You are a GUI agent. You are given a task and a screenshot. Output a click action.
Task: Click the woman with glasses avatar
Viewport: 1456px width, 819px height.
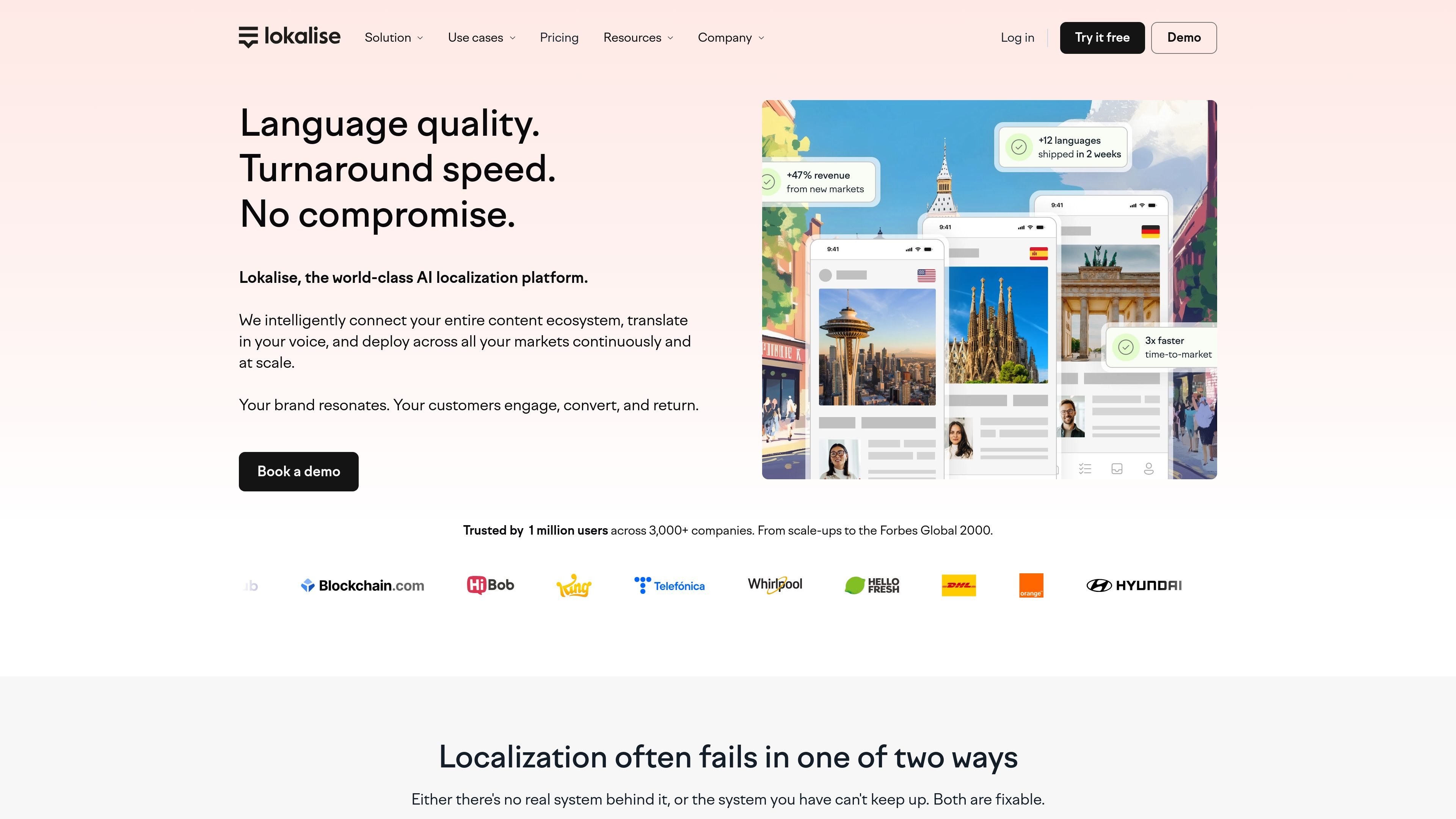(839, 460)
